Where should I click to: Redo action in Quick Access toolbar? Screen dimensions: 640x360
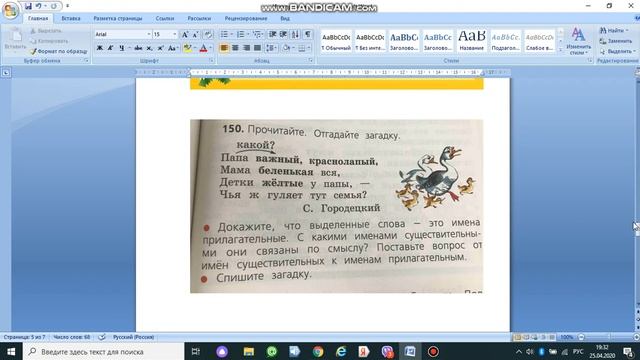coord(53,6)
